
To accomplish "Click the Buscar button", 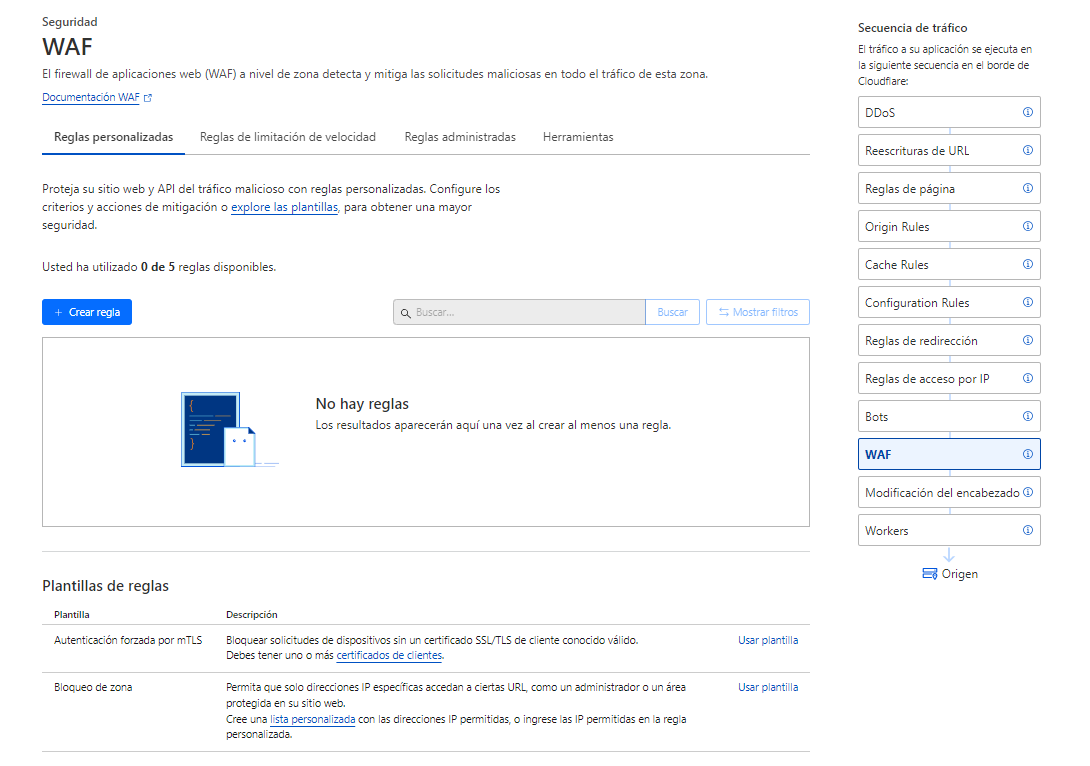I will (672, 312).
